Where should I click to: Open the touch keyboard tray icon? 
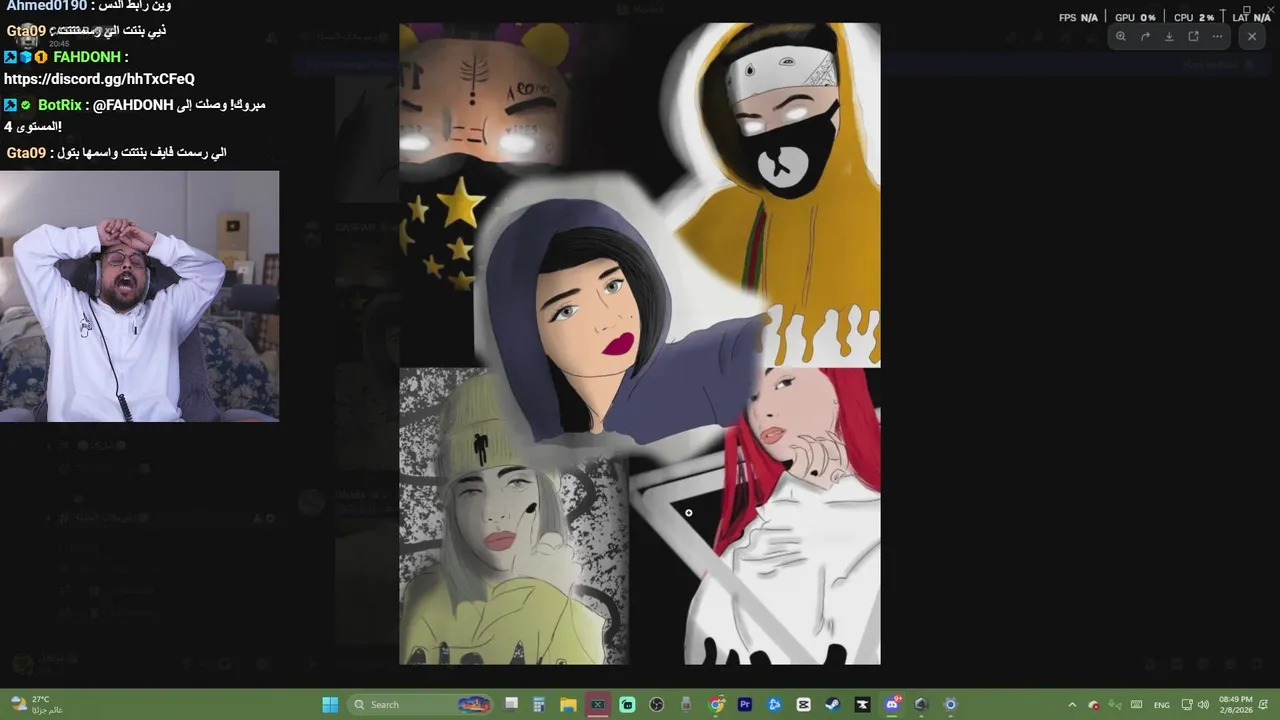tap(1136, 705)
